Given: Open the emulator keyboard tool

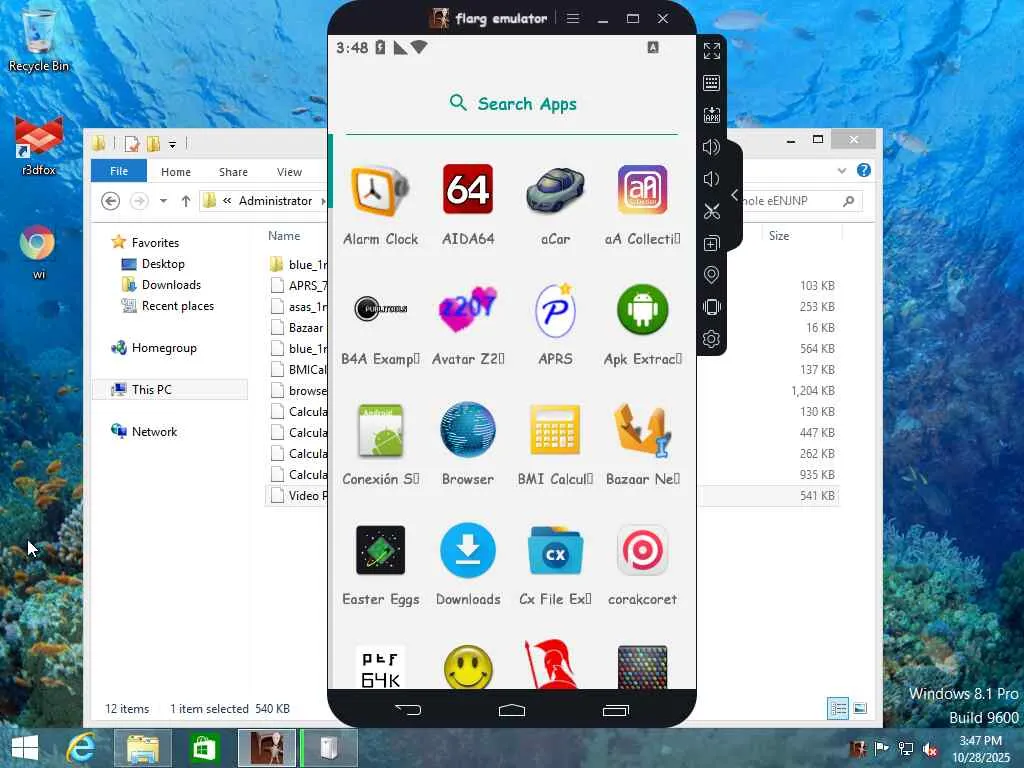Looking at the screenshot, I should point(712,83).
